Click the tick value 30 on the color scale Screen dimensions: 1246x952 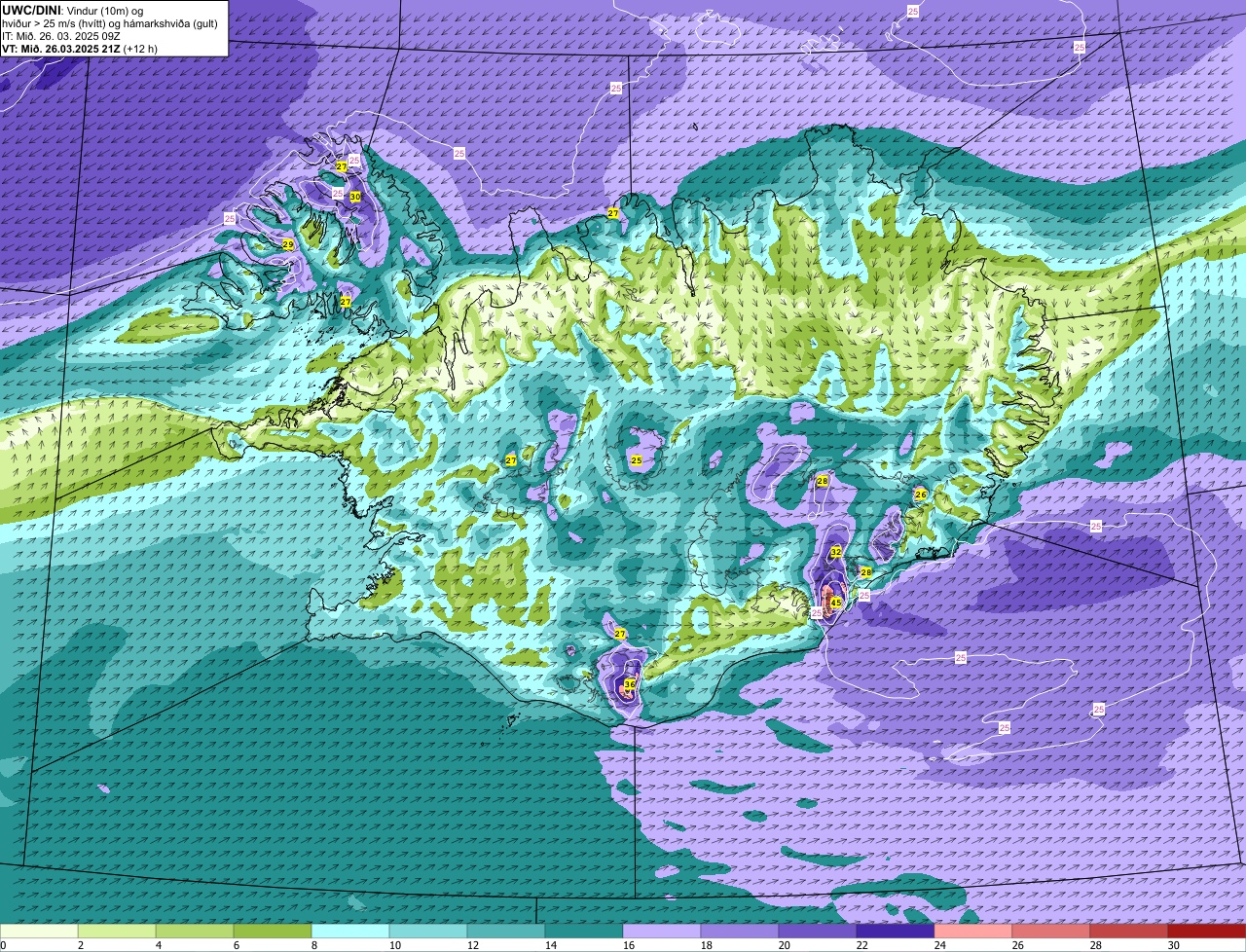pos(1174,945)
